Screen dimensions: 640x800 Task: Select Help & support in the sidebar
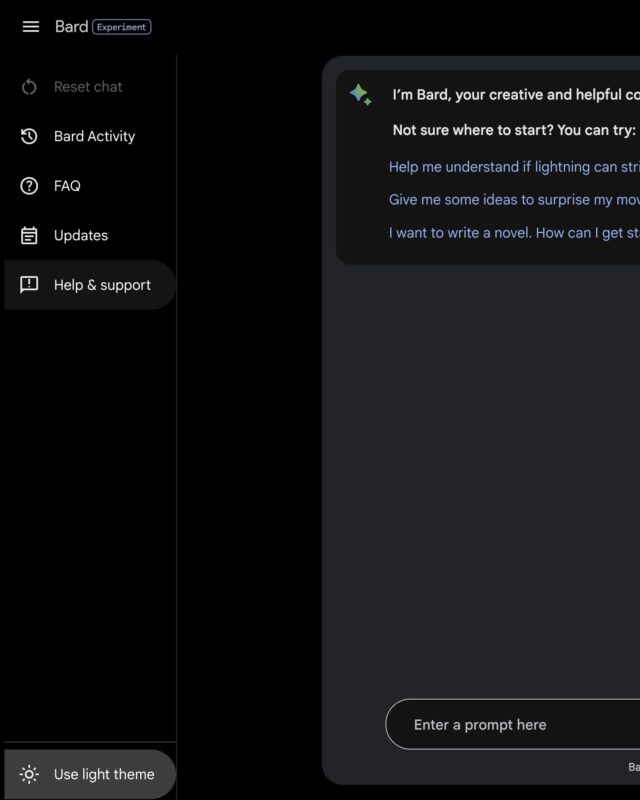[x=90, y=285]
